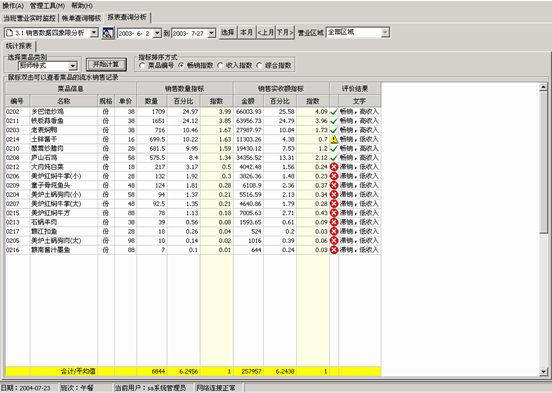
Task: Click the table scrollbar up arrow
Action: [x=543, y=87]
